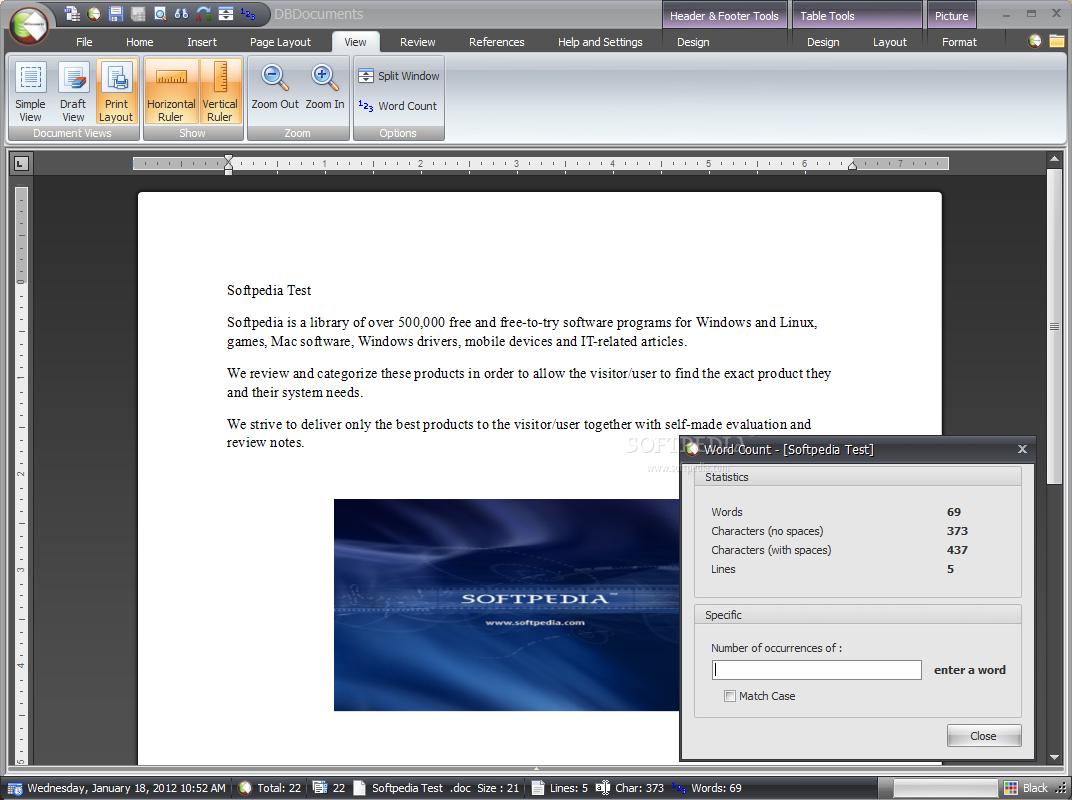This screenshot has width=1072, height=800.
Task: Click the Black skin color swatch icon
Action: pos(1010,788)
